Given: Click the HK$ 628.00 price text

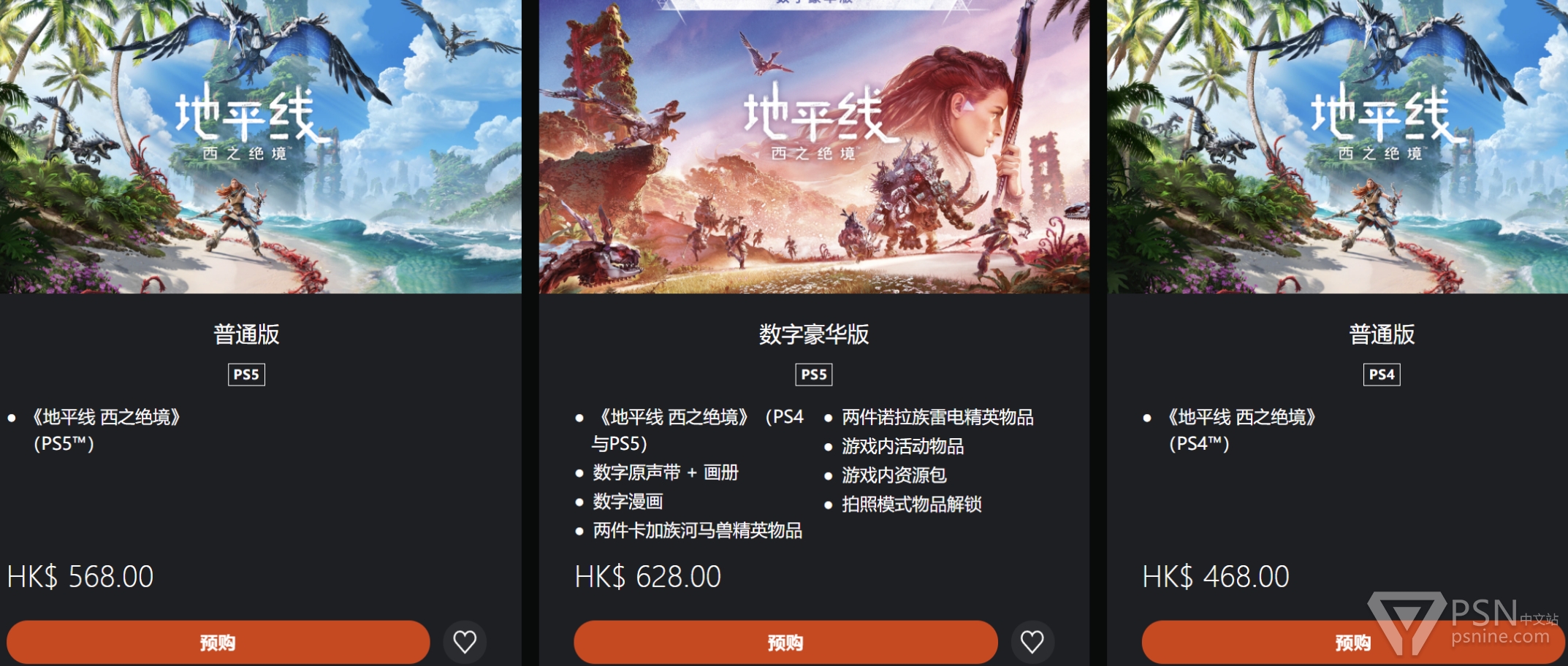Looking at the screenshot, I should [647, 577].
